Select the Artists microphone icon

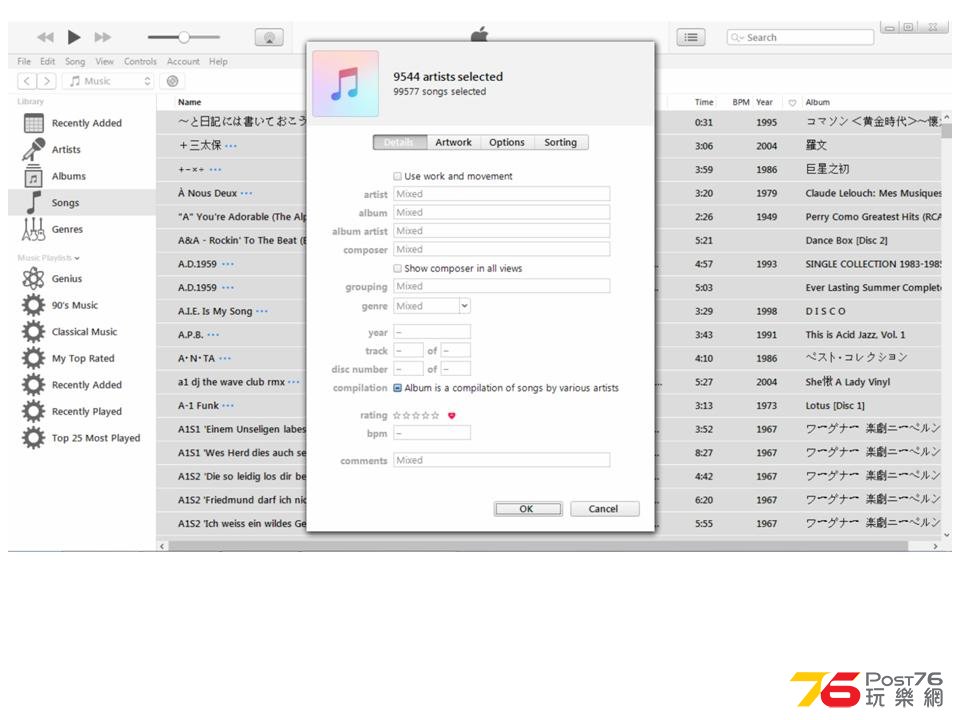coord(34,149)
